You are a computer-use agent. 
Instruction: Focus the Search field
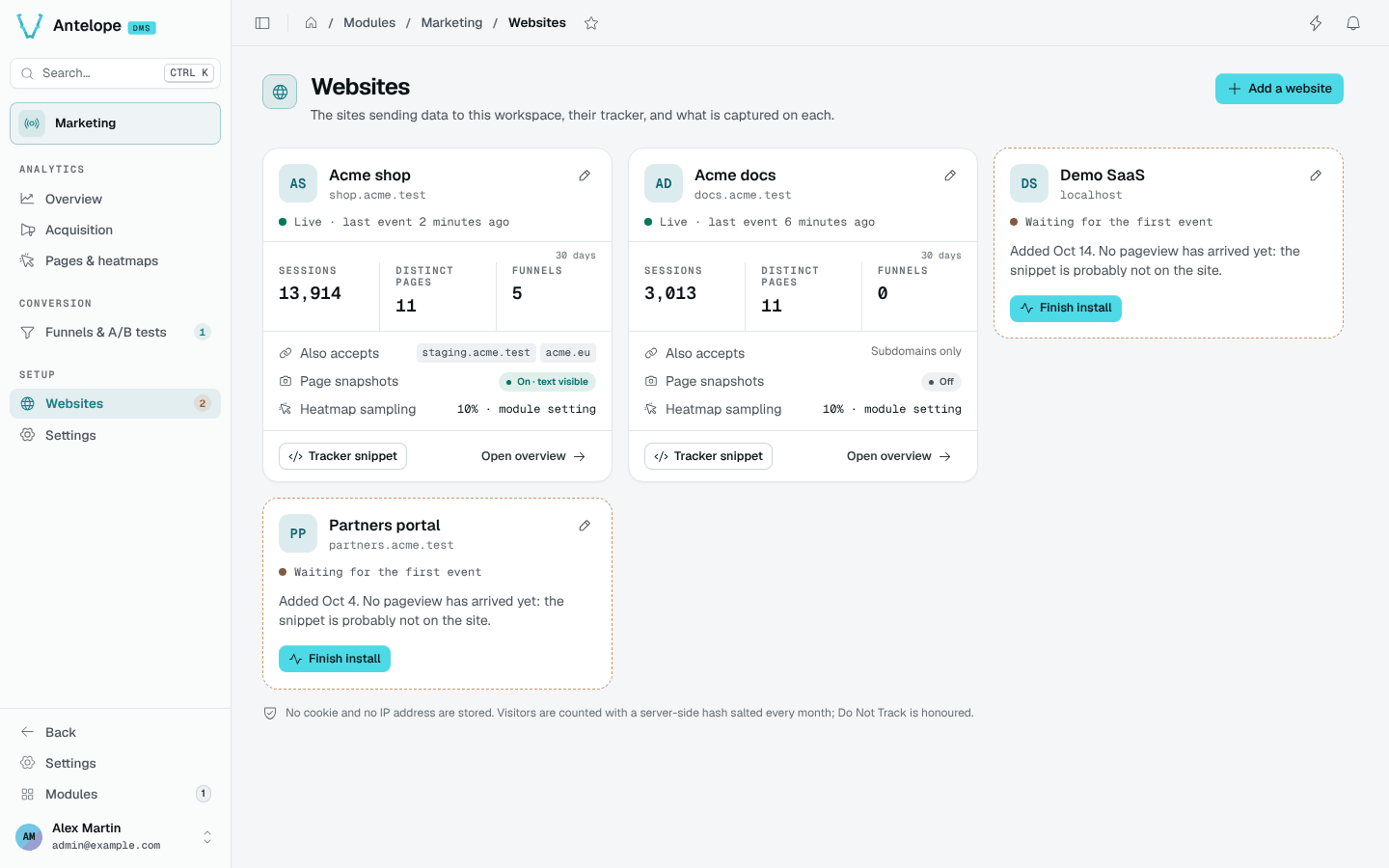115,73
